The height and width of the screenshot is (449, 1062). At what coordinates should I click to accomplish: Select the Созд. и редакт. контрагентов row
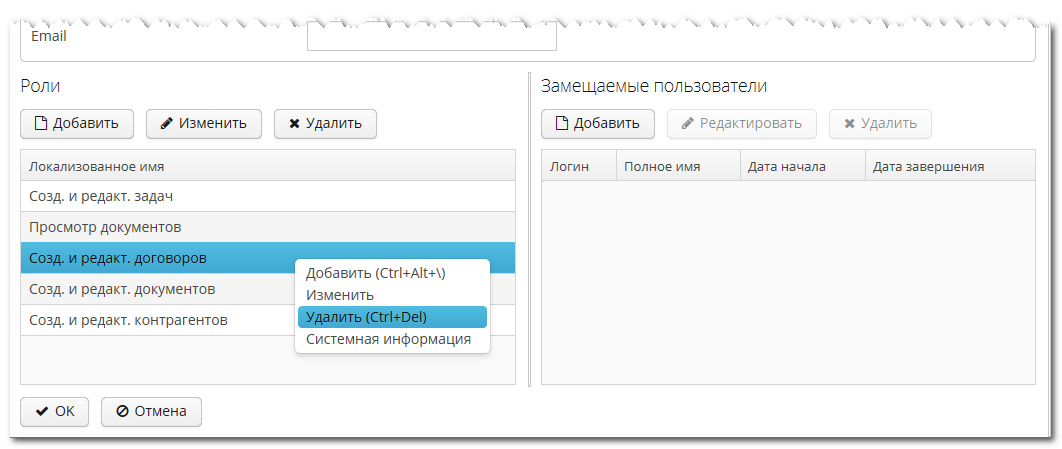(128, 320)
